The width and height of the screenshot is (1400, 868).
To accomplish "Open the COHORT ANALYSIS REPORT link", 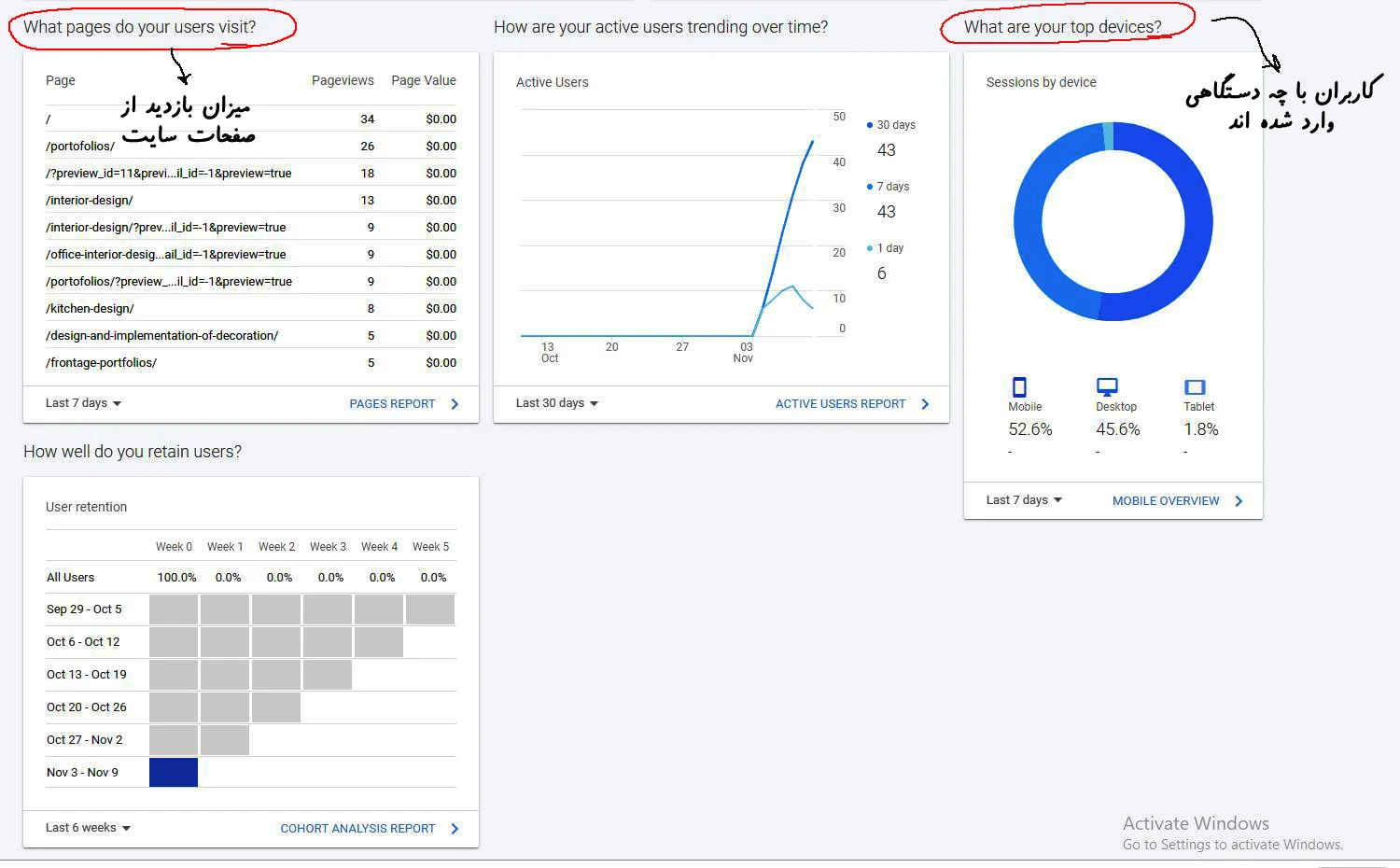I will (357, 829).
